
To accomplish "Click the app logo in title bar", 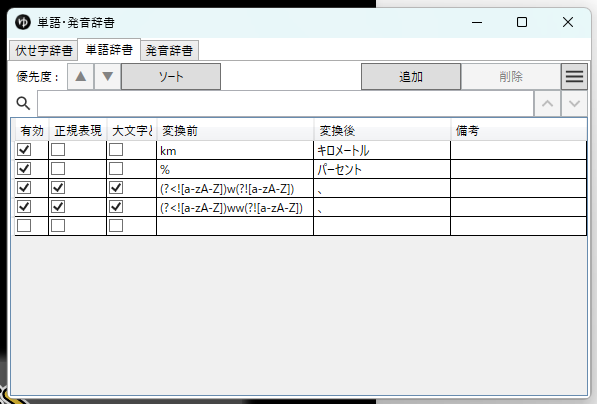I will click(x=23, y=22).
